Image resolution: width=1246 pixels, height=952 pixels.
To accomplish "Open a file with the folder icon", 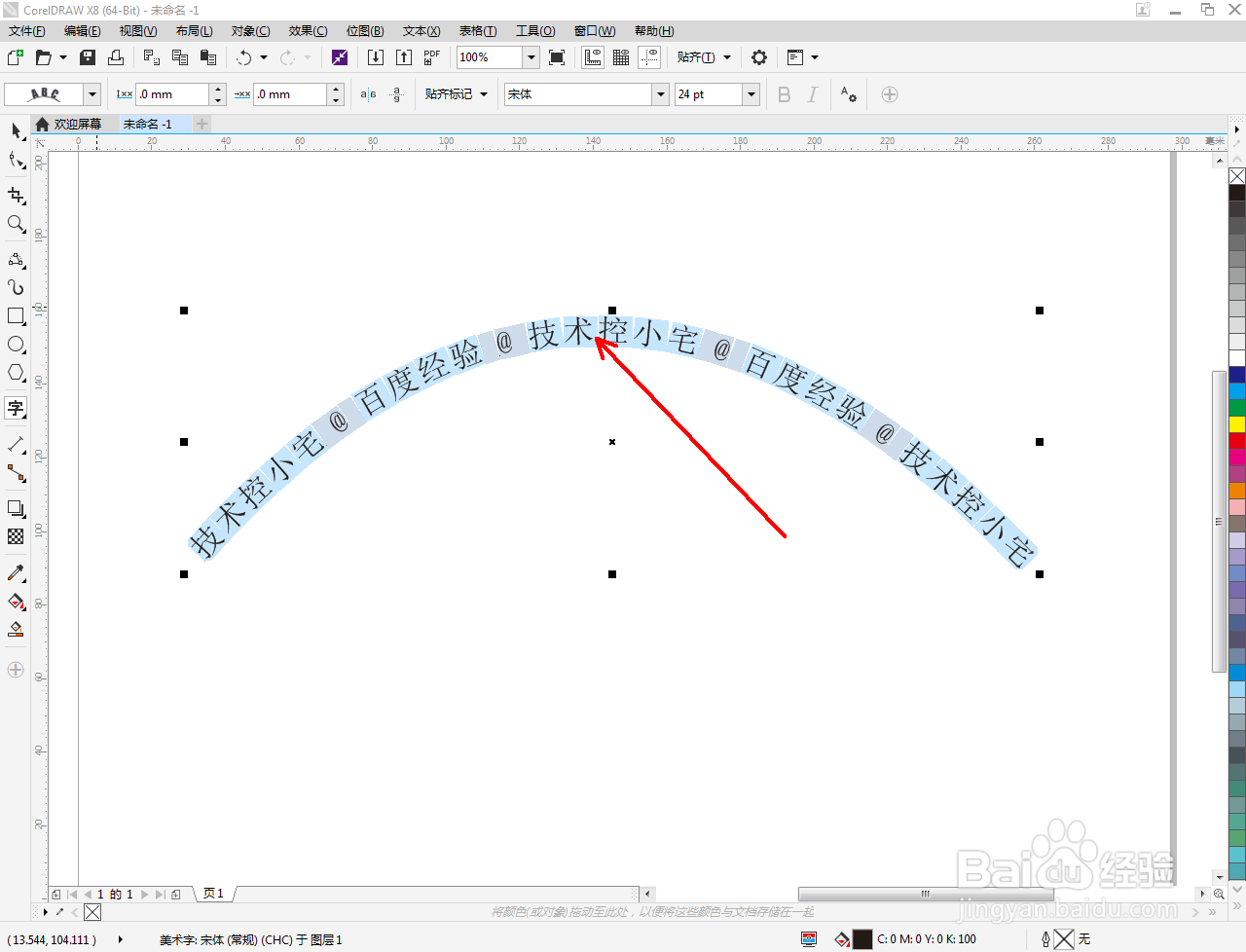I will click(43, 57).
